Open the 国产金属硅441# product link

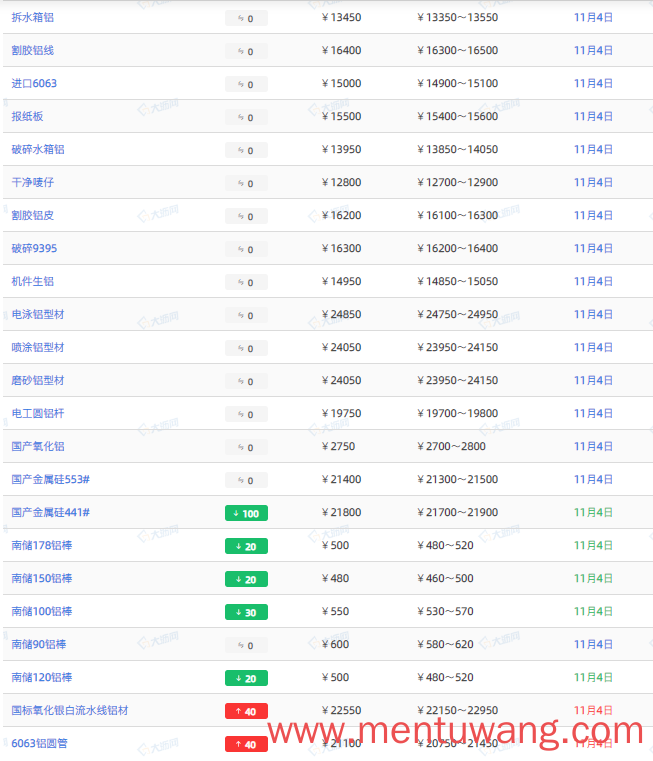(x=50, y=513)
